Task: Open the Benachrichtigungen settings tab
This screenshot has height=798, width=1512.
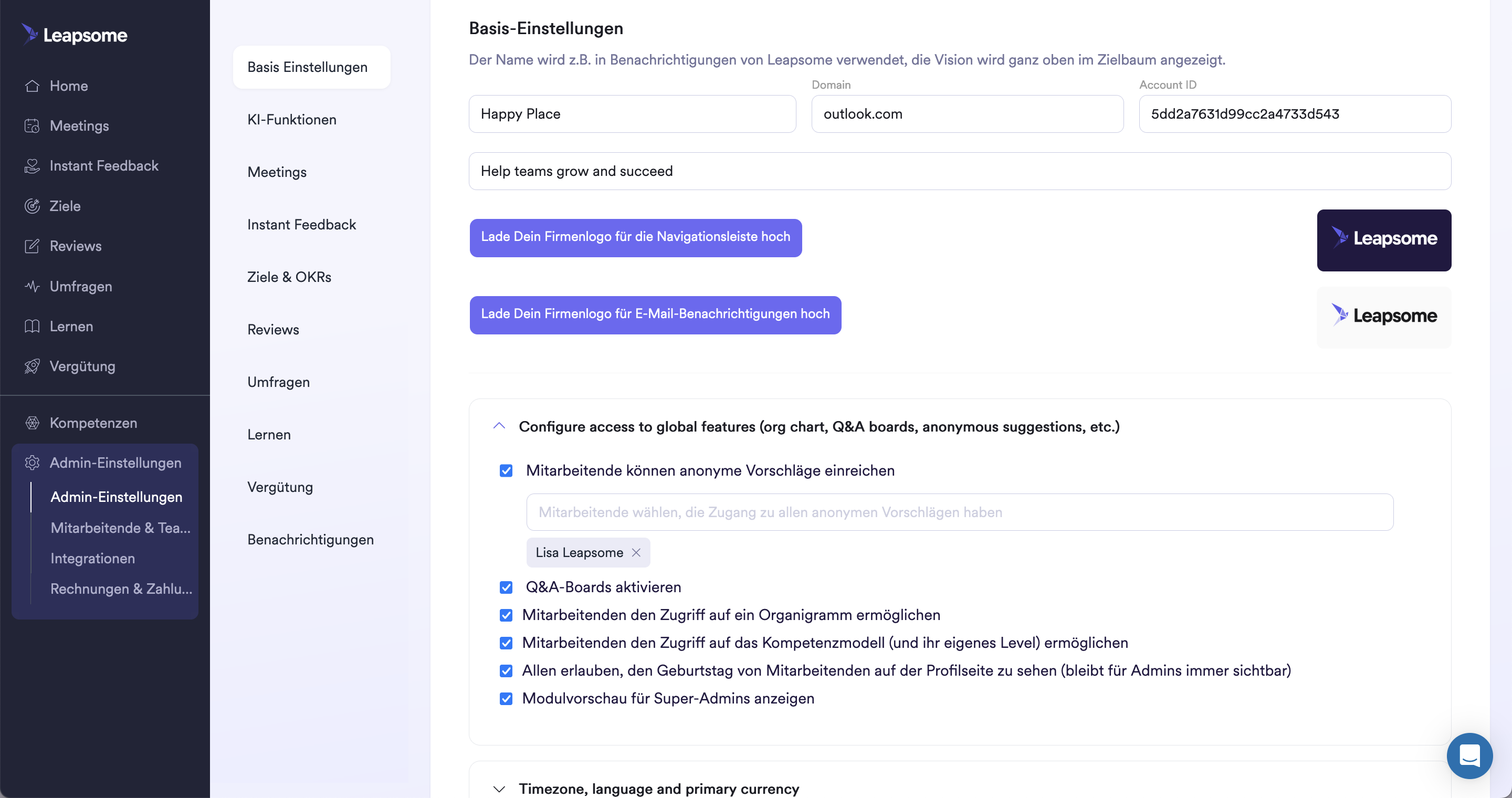Action: pos(310,540)
